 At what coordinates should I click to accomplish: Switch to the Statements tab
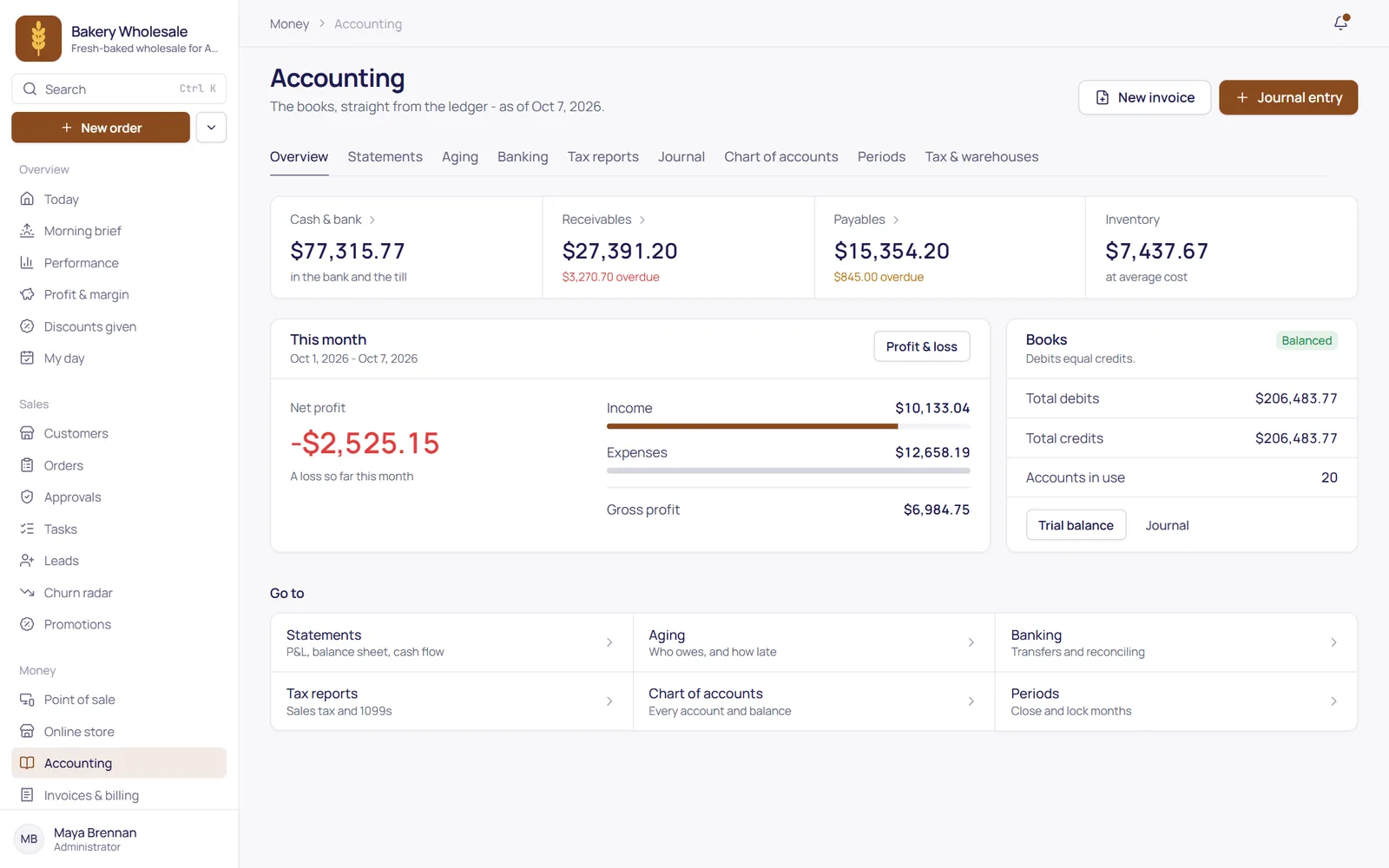click(385, 157)
